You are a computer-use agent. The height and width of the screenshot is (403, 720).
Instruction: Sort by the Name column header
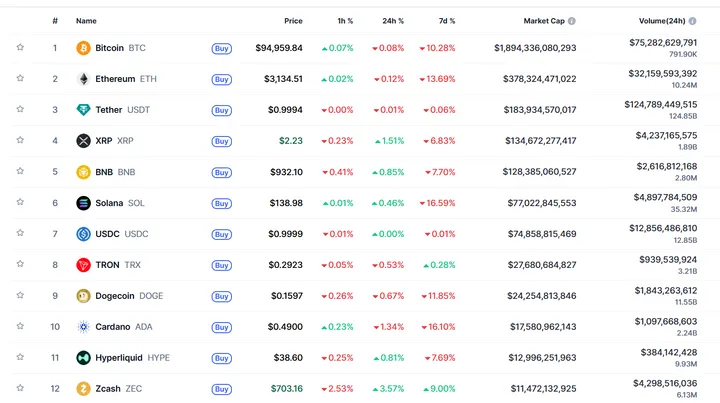pyautogui.click(x=86, y=20)
